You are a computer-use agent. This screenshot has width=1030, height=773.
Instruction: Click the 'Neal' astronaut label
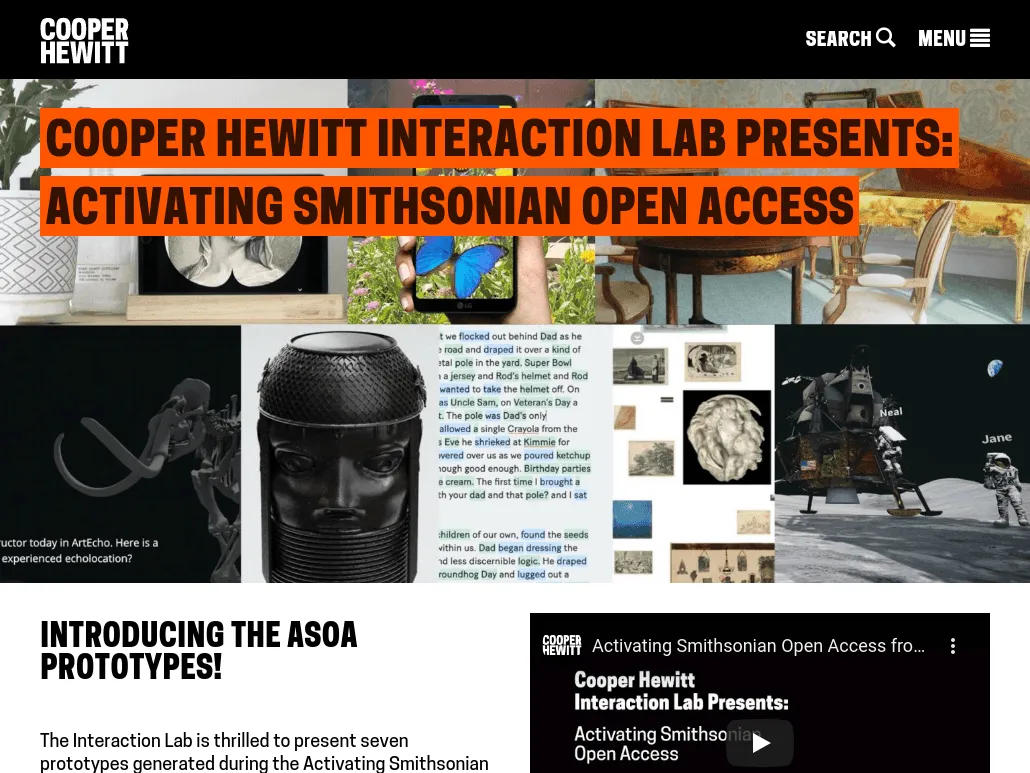click(891, 412)
